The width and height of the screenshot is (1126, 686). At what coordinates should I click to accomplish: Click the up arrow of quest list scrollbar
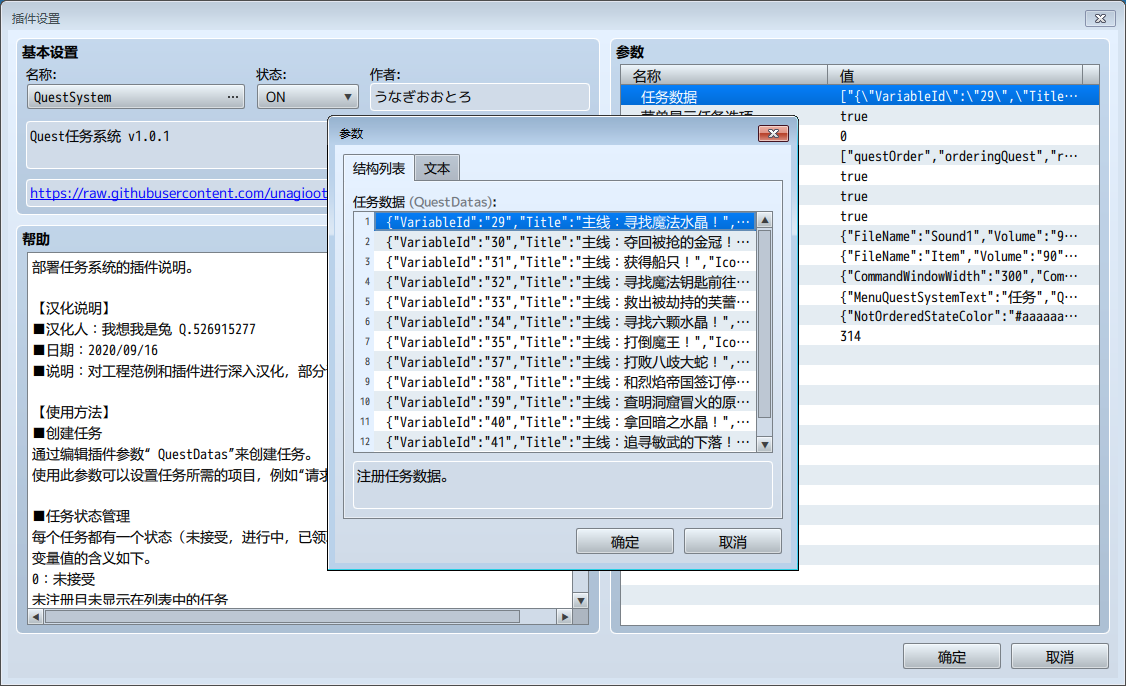pos(765,221)
